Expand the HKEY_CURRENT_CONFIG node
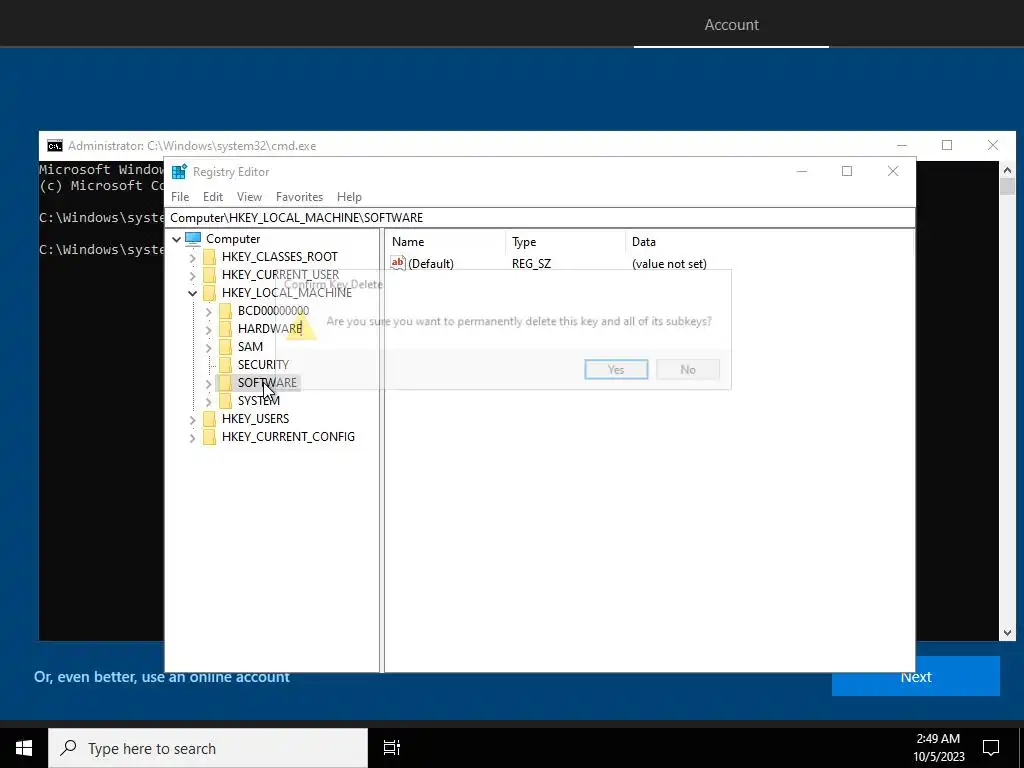Viewport: 1024px width, 768px height. pos(193,438)
